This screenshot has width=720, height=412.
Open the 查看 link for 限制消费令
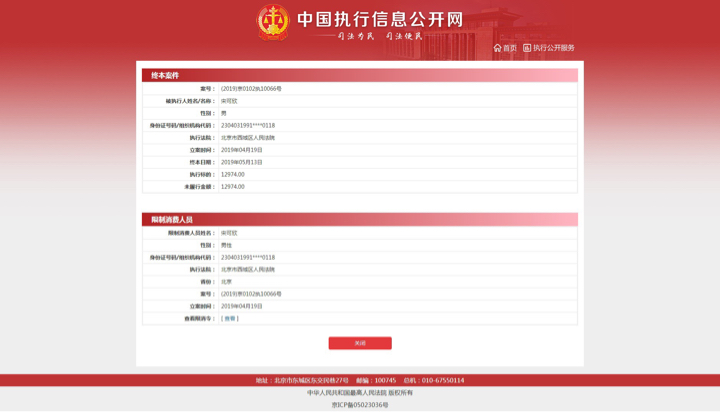click(x=230, y=319)
